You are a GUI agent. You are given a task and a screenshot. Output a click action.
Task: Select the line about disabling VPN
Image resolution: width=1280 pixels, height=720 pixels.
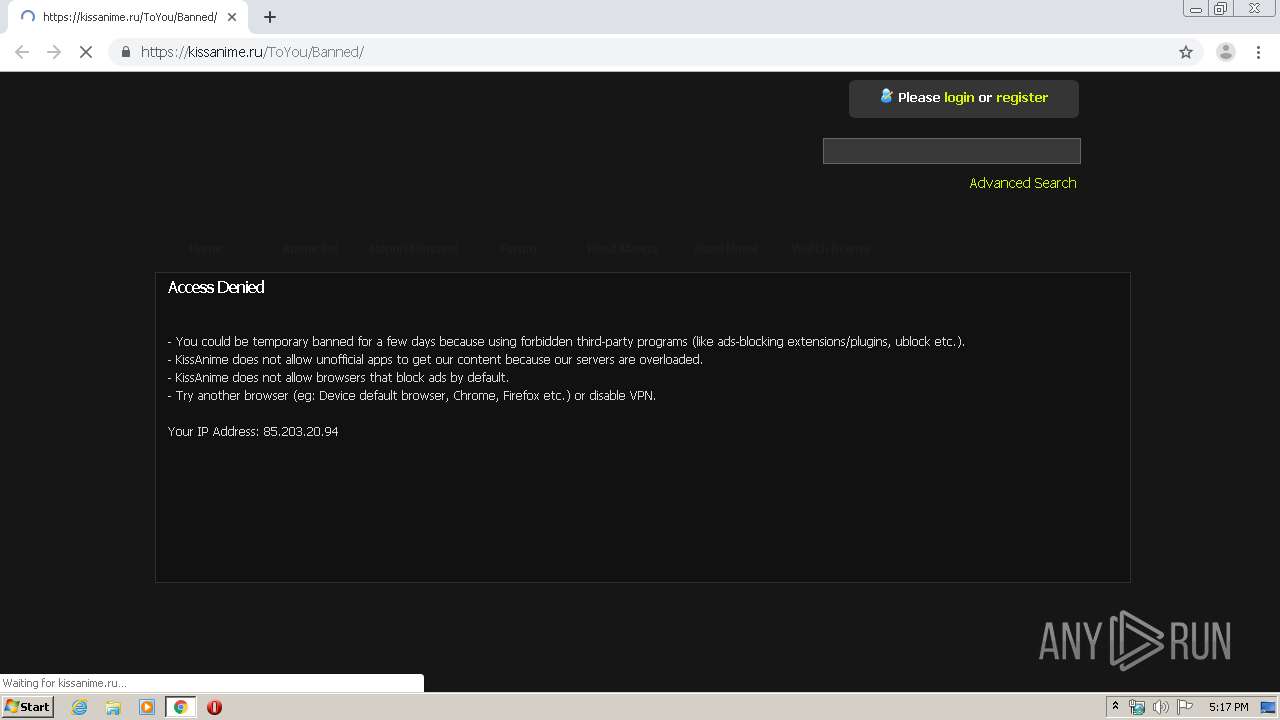tap(412, 395)
